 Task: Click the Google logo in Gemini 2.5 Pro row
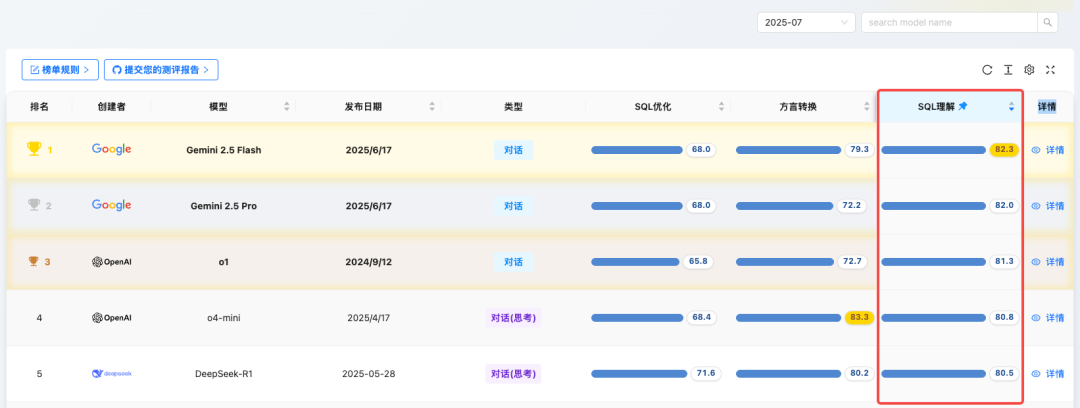pos(111,205)
